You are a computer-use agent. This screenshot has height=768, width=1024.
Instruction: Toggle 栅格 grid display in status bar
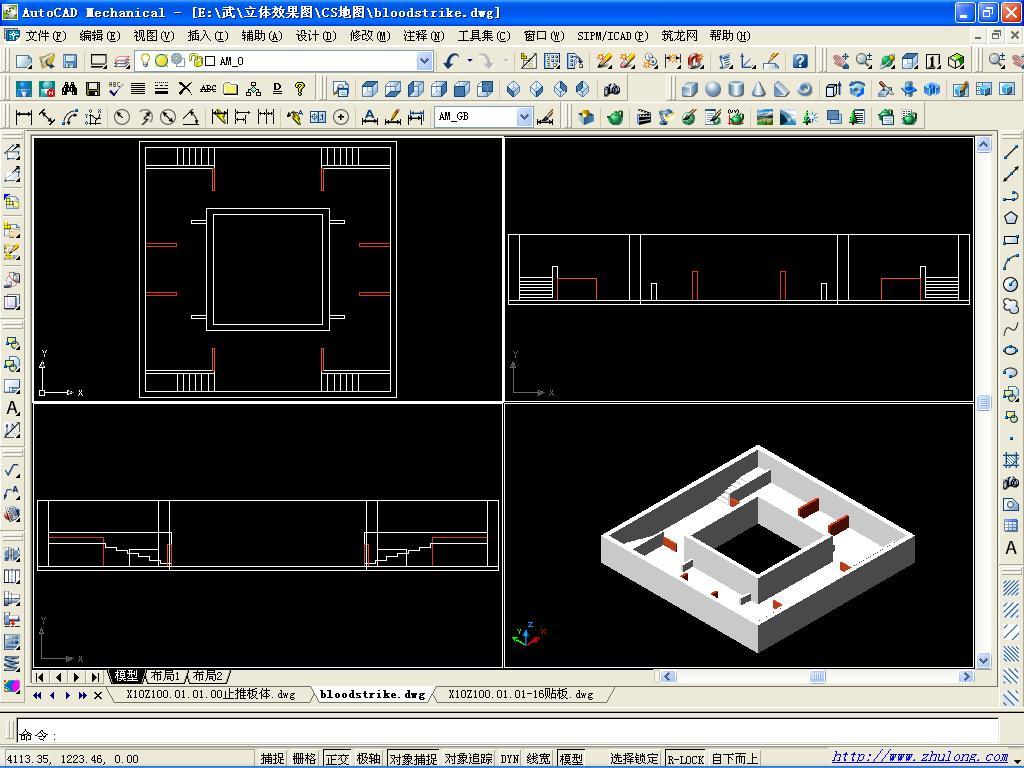point(304,758)
